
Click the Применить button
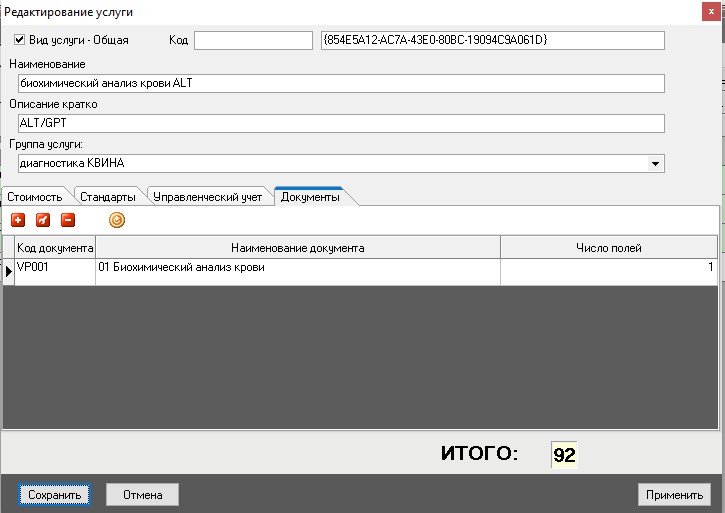[674, 495]
